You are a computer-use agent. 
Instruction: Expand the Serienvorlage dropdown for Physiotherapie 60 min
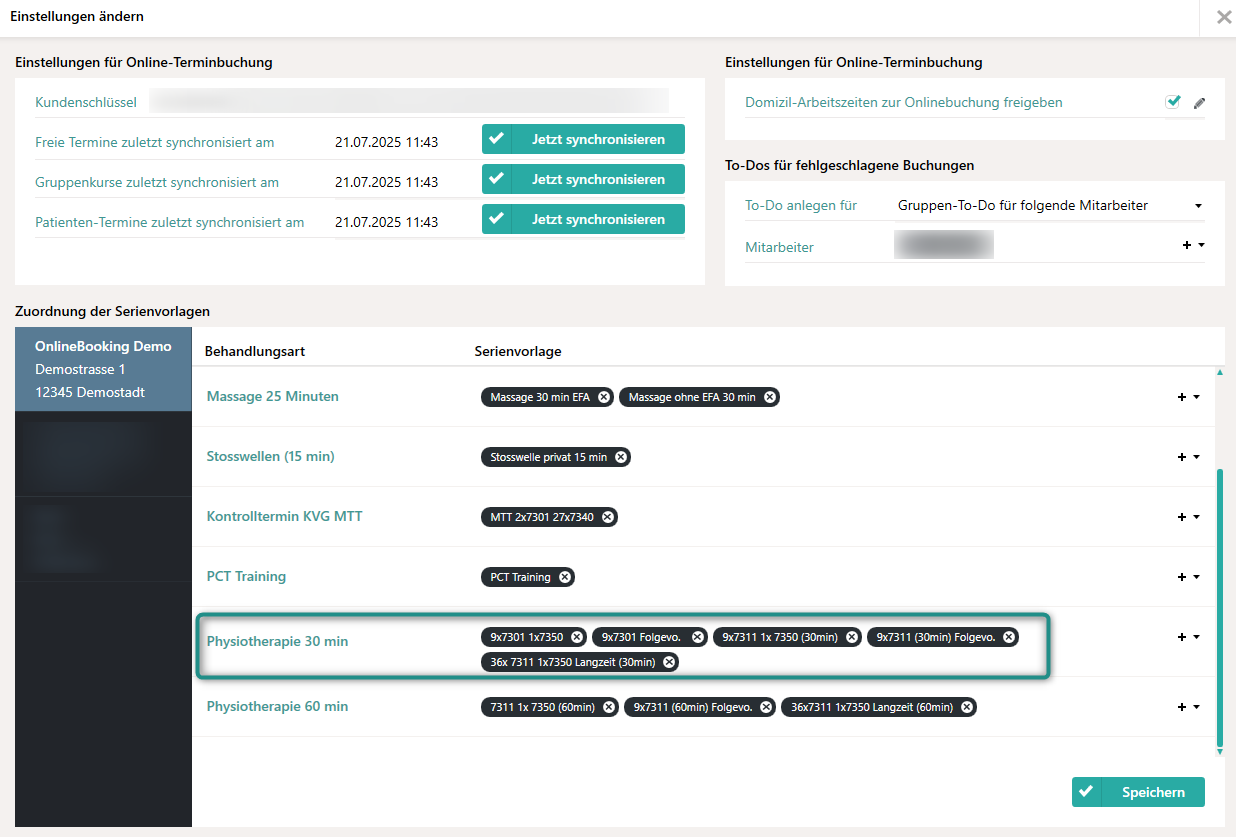pyautogui.click(x=1195, y=707)
